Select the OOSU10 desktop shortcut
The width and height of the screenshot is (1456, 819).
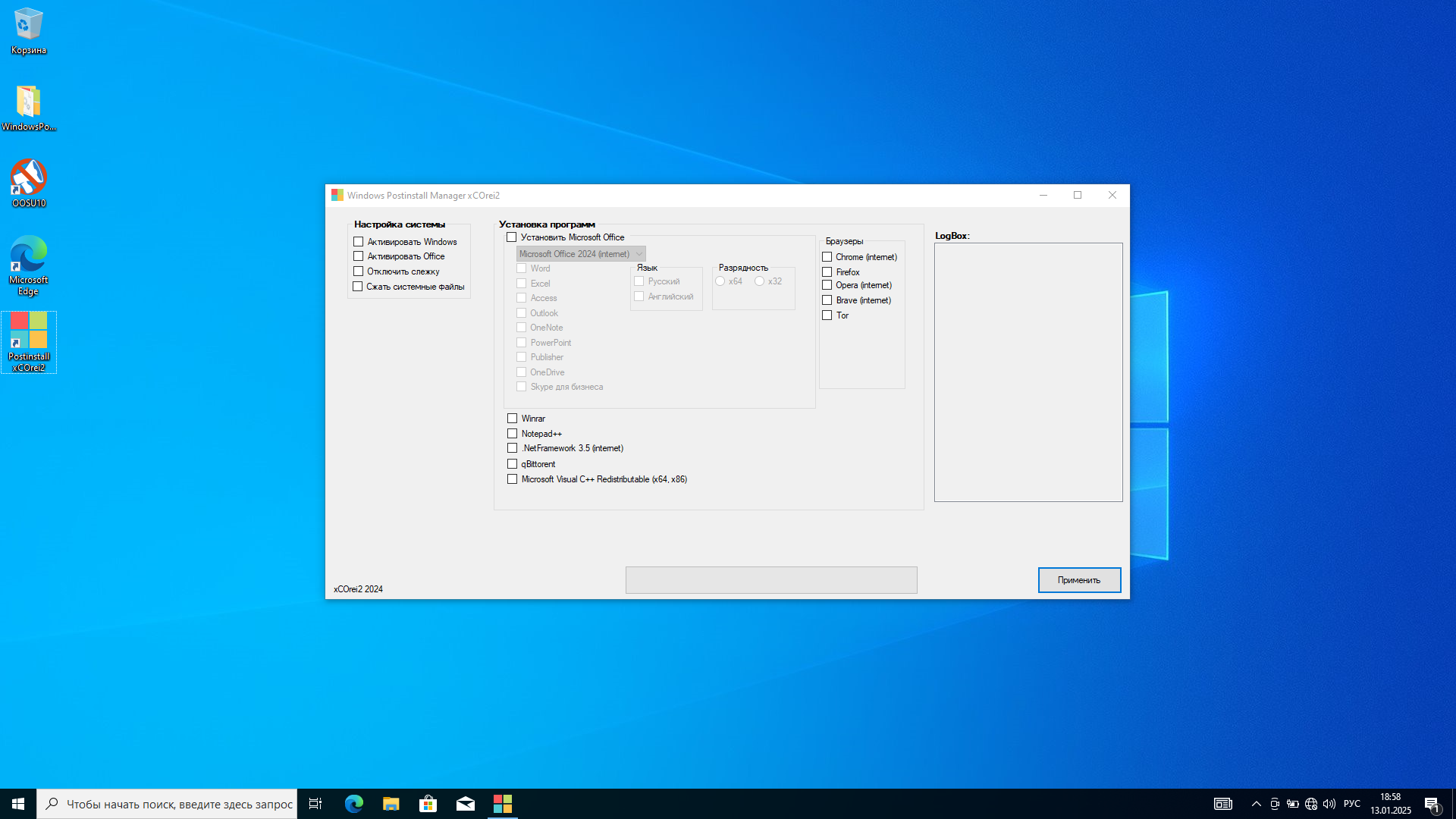tap(28, 184)
